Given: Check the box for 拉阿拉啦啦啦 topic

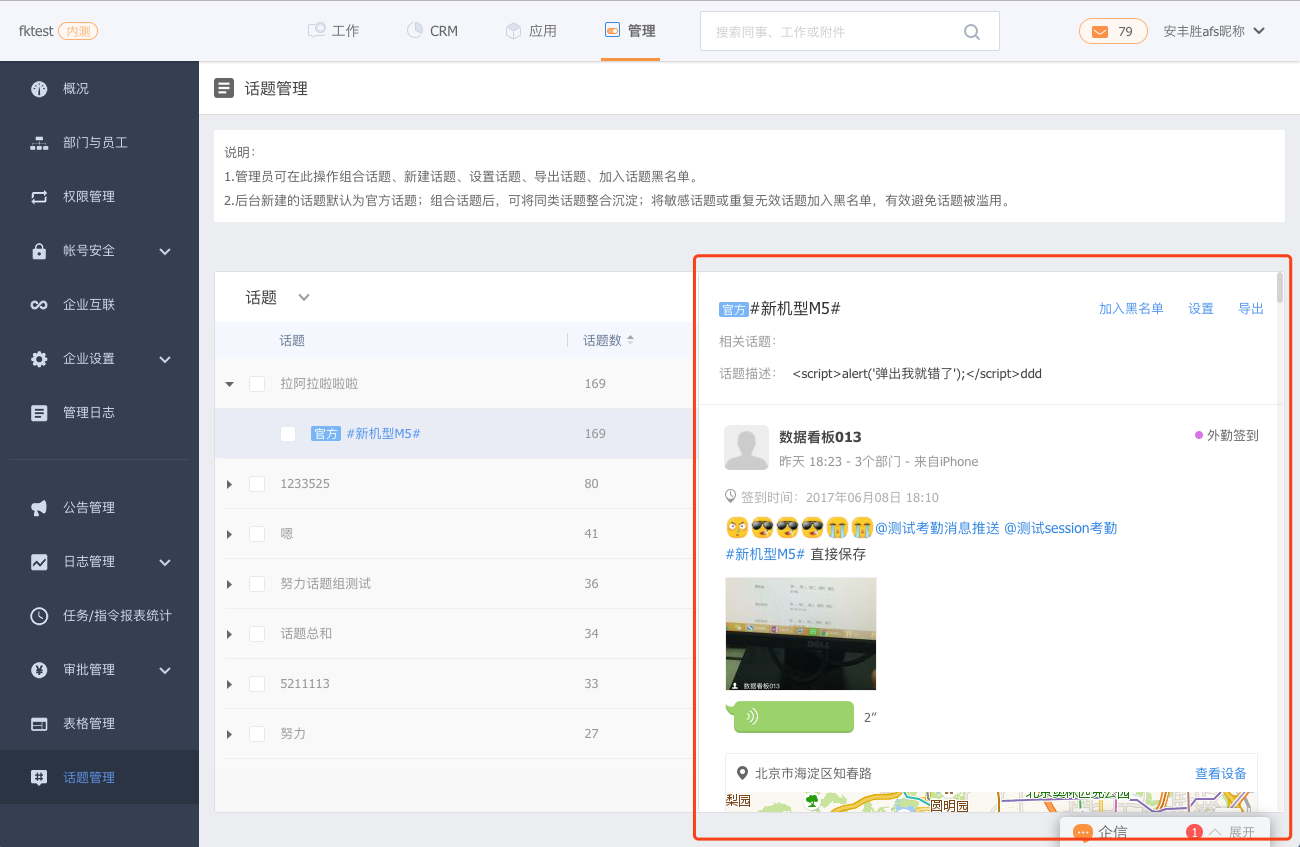Looking at the screenshot, I should pyautogui.click(x=257, y=384).
